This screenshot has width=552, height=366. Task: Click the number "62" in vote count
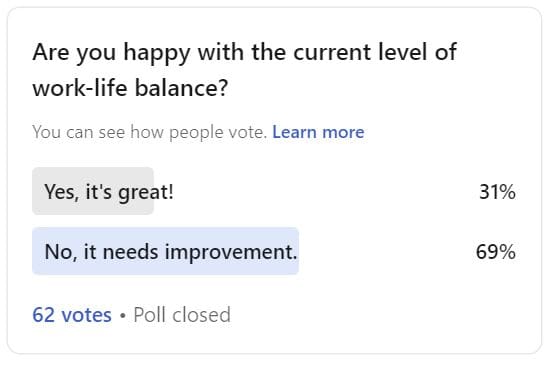click(44, 314)
